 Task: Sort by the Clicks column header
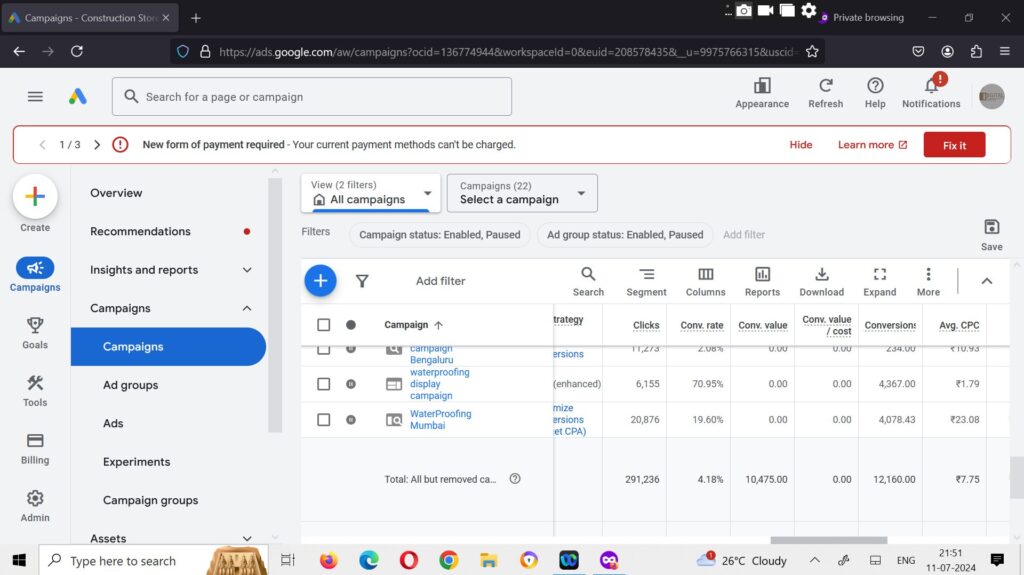[x=646, y=325]
